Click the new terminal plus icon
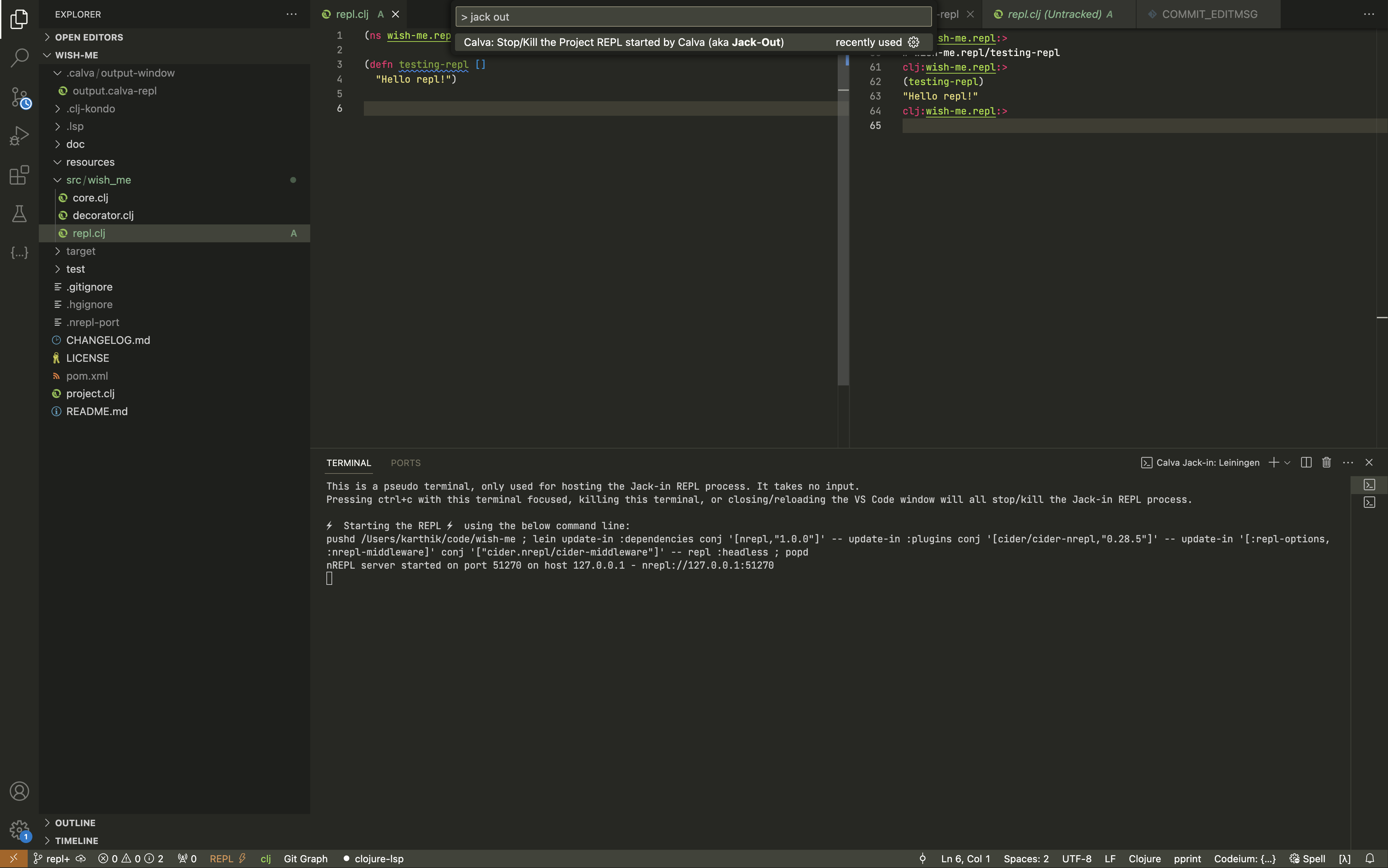This screenshot has height=868, width=1388. [x=1273, y=463]
